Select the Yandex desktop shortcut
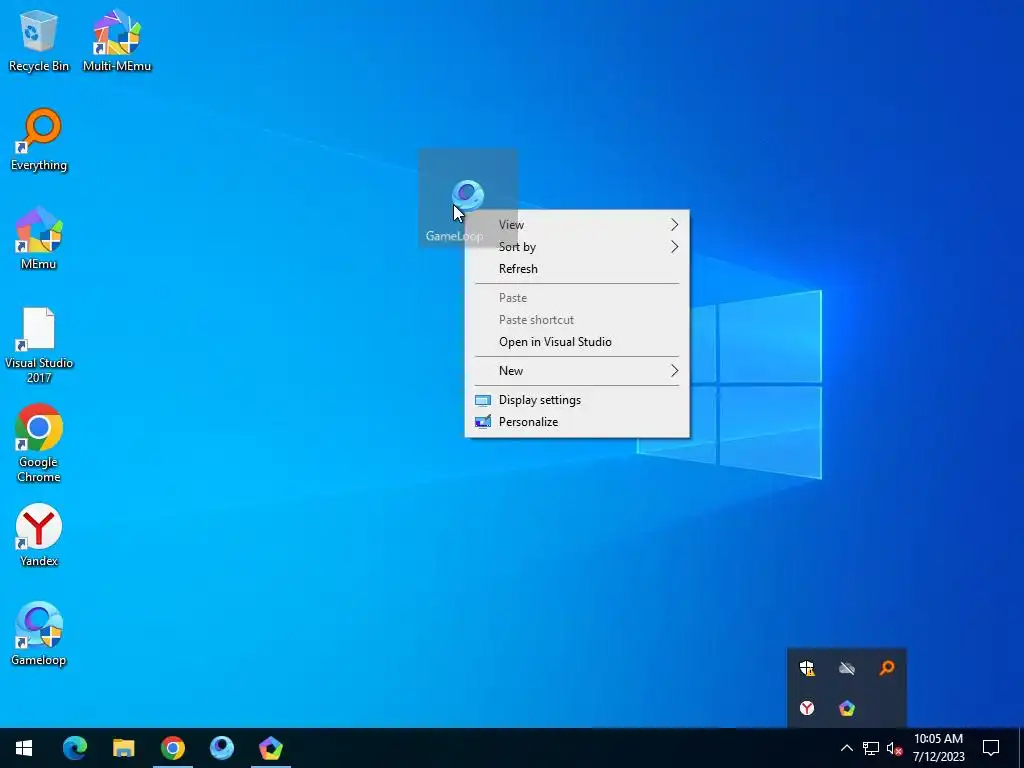The image size is (1024, 768). [x=39, y=535]
